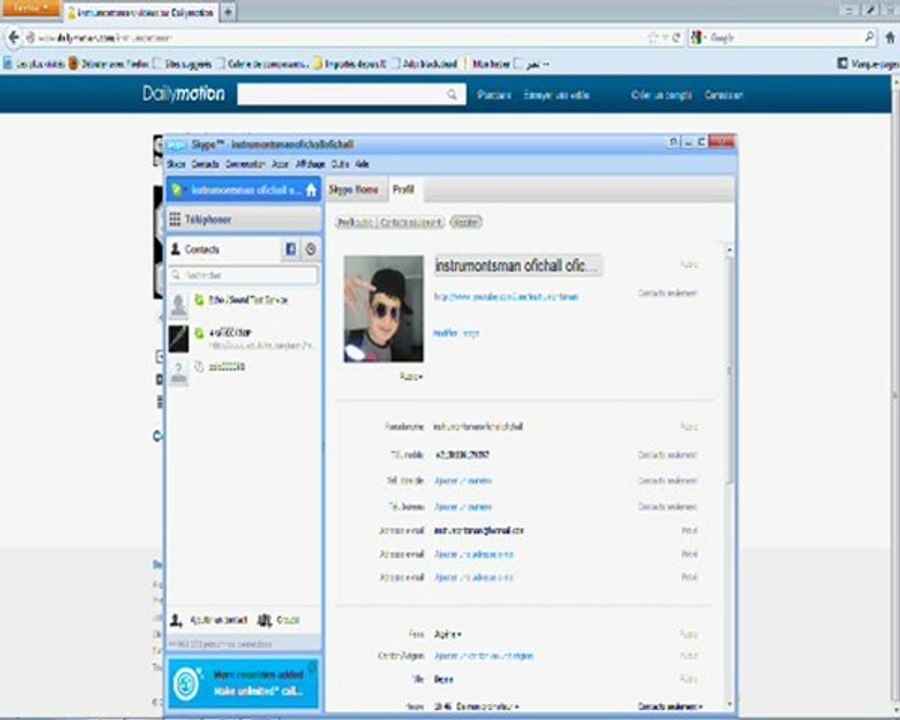
Task: Click the Contacts person icon in Skype sidebar
Action: 176,249
